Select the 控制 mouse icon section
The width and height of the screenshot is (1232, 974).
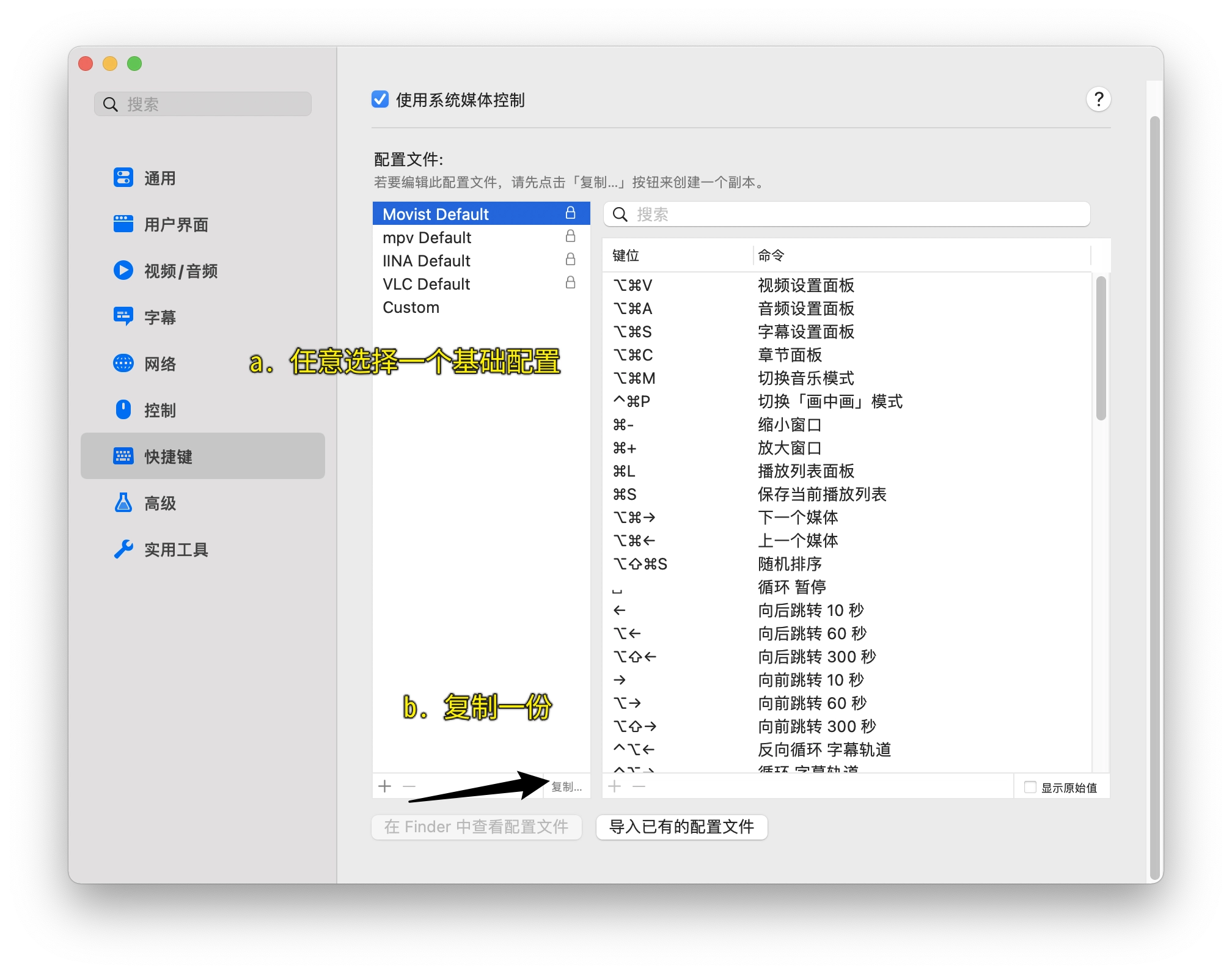coord(123,409)
